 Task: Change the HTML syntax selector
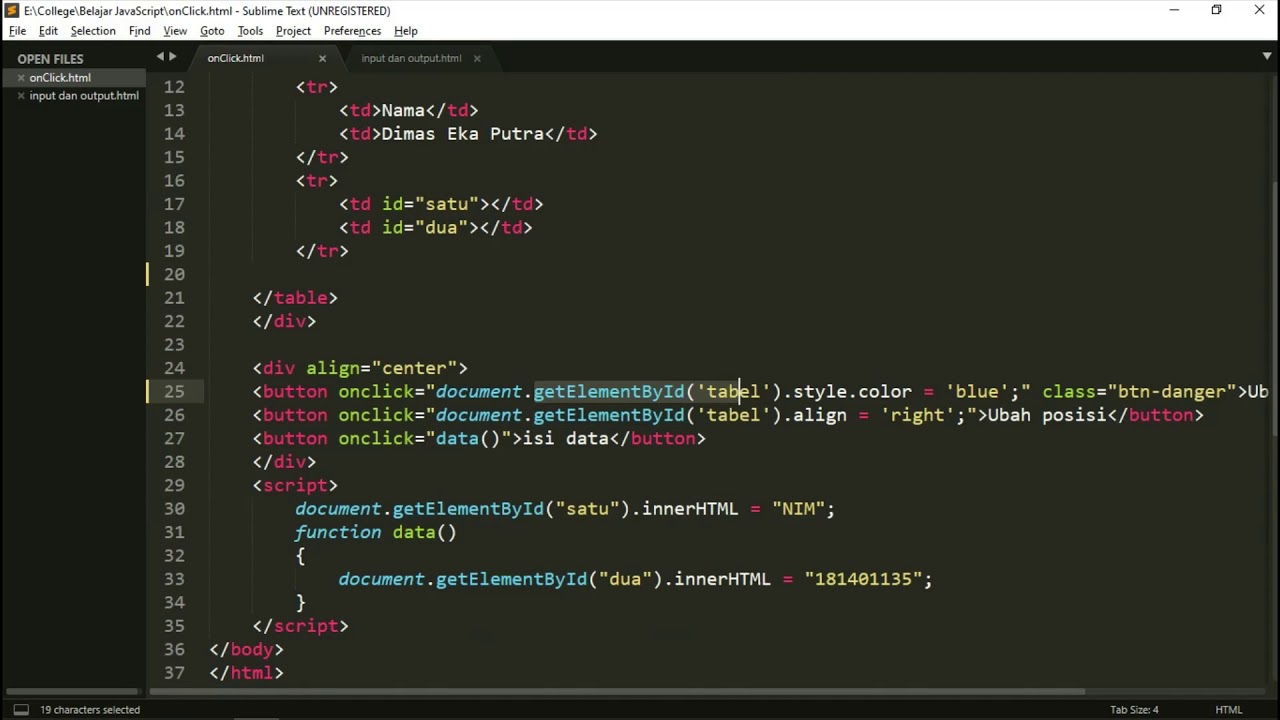(1228, 710)
